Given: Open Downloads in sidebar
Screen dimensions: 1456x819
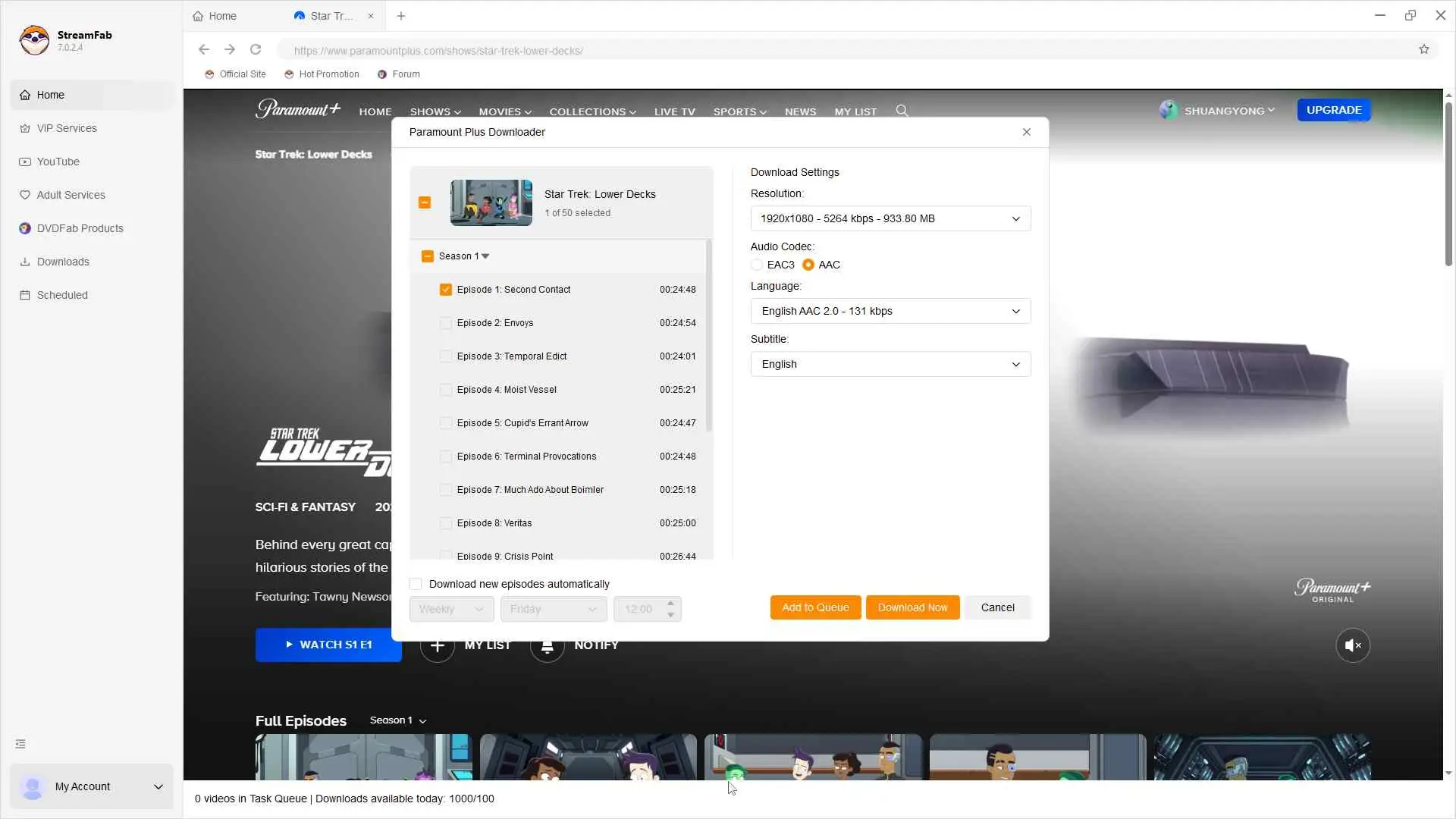Looking at the screenshot, I should (91, 262).
